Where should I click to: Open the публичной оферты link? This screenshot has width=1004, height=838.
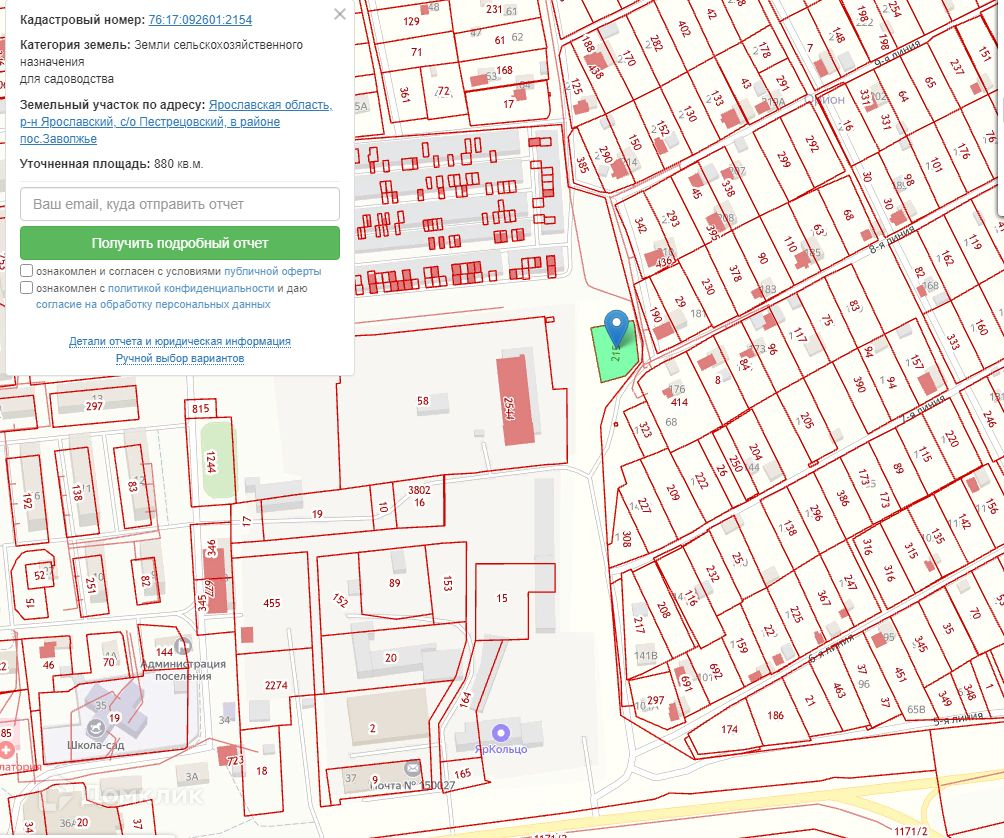[x=273, y=271]
